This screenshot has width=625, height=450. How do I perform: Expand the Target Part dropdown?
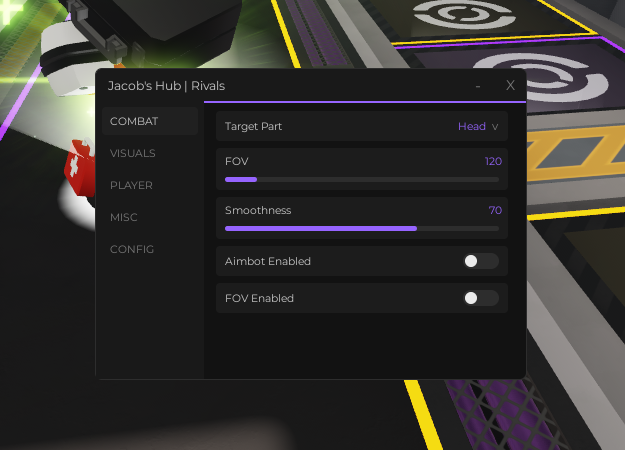click(478, 126)
